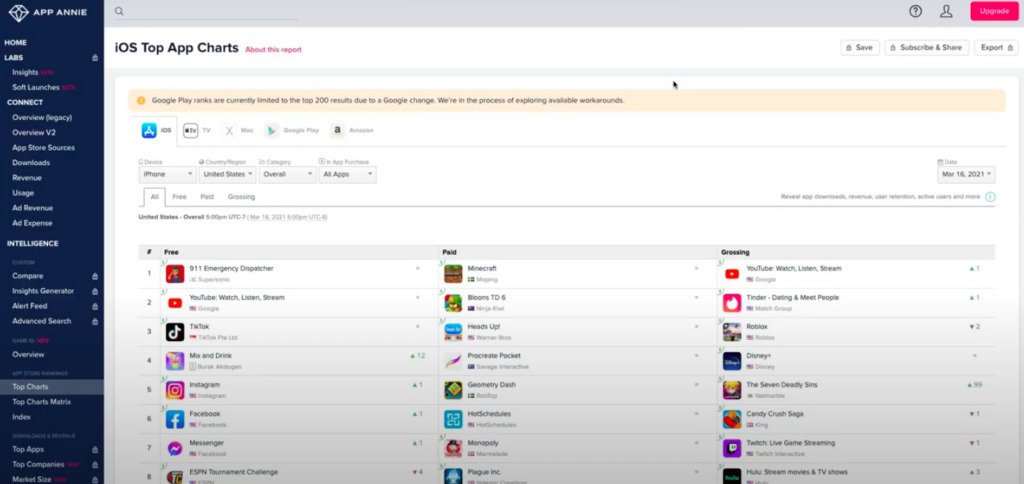The width and height of the screenshot is (1024, 484).
Task: Switch to the Free tab
Action: pyautogui.click(x=180, y=197)
